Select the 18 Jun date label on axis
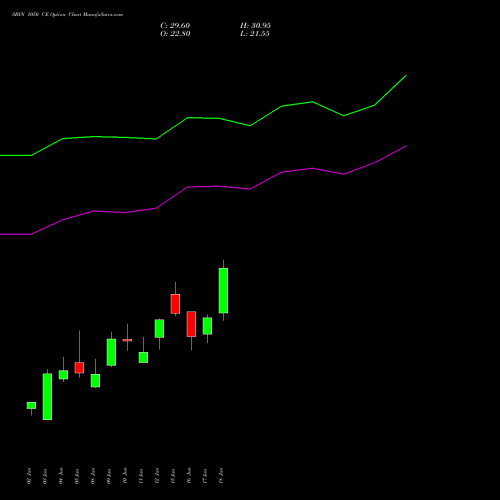The image size is (500, 500). [x=221, y=476]
